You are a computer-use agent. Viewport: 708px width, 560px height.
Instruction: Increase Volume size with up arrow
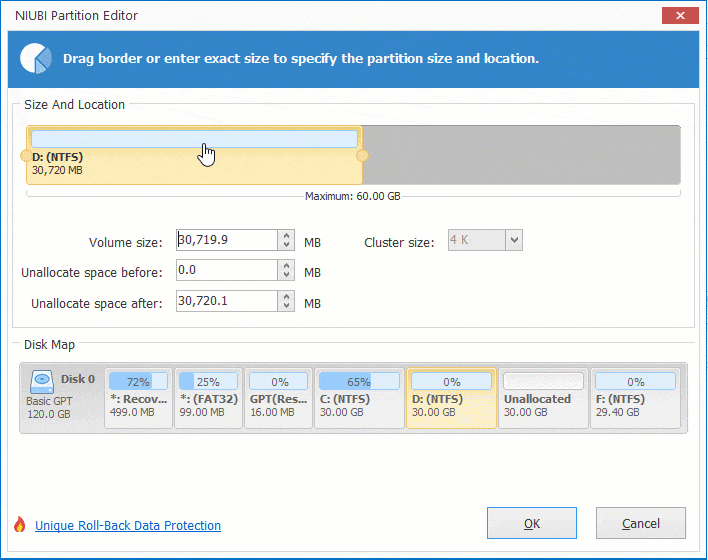[x=286, y=235]
